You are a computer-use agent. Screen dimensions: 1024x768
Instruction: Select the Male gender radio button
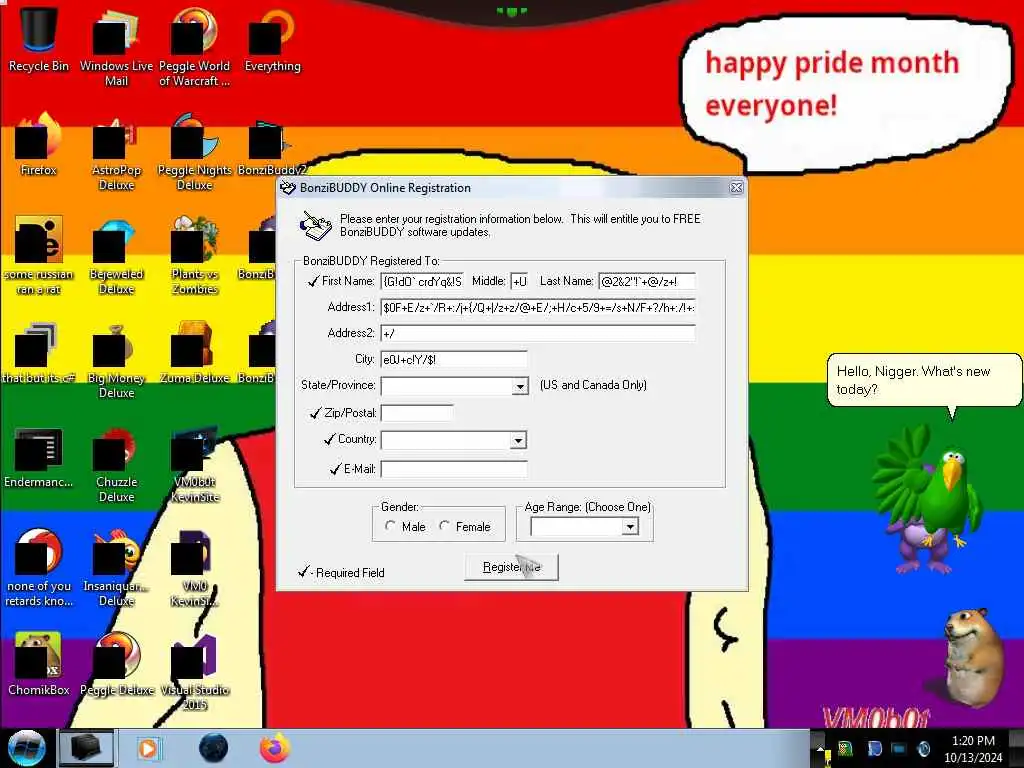(x=390, y=526)
